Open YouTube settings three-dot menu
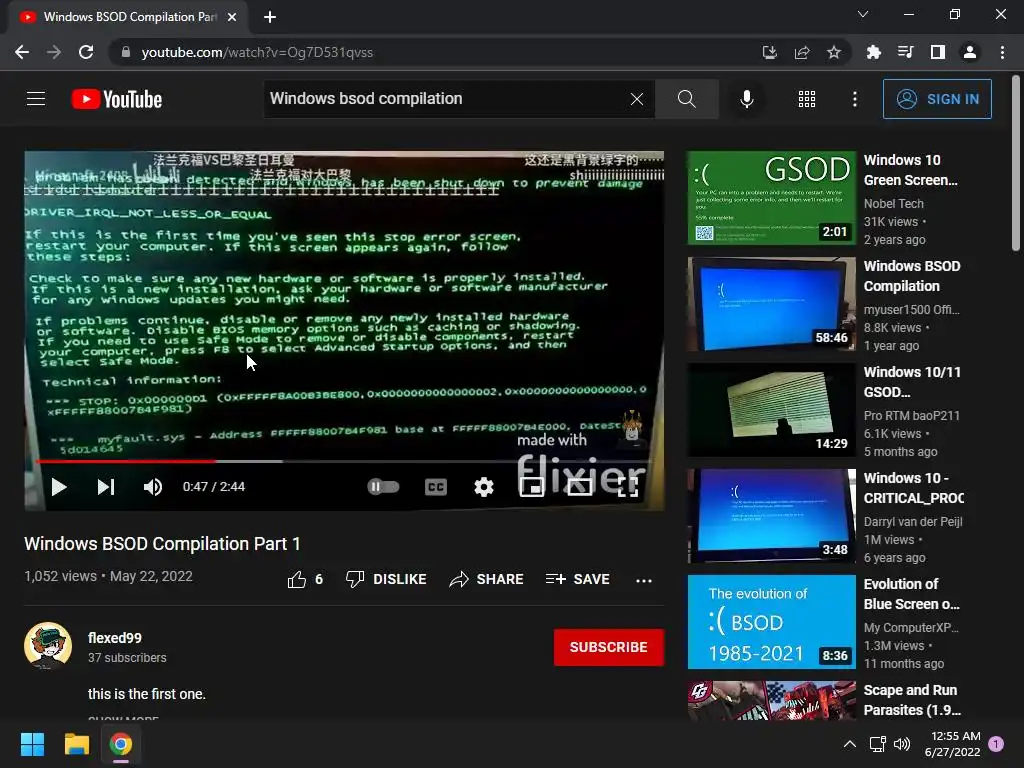This screenshot has width=1024, height=768. pyautogui.click(x=855, y=99)
